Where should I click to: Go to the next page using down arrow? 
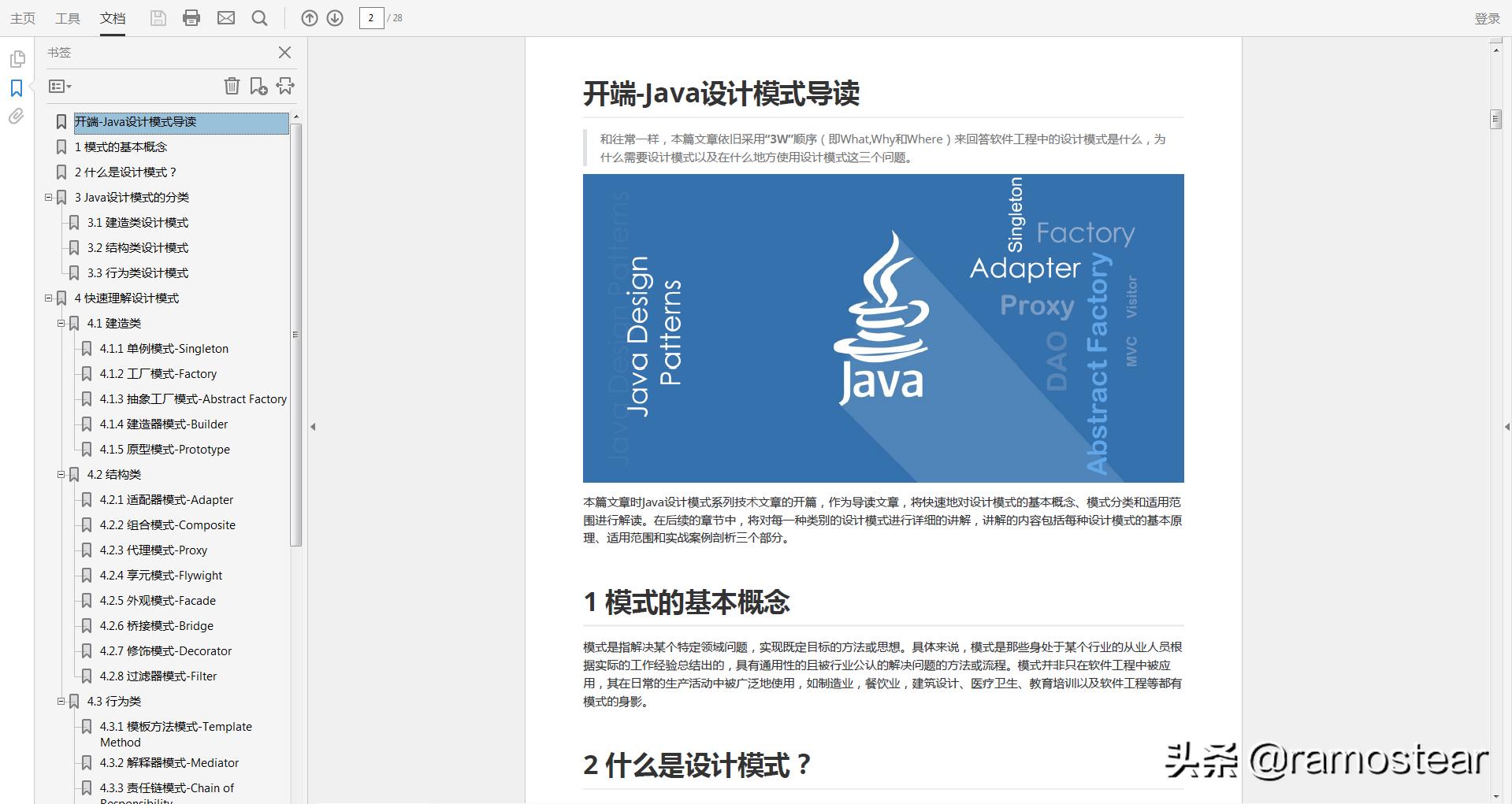[x=334, y=17]
